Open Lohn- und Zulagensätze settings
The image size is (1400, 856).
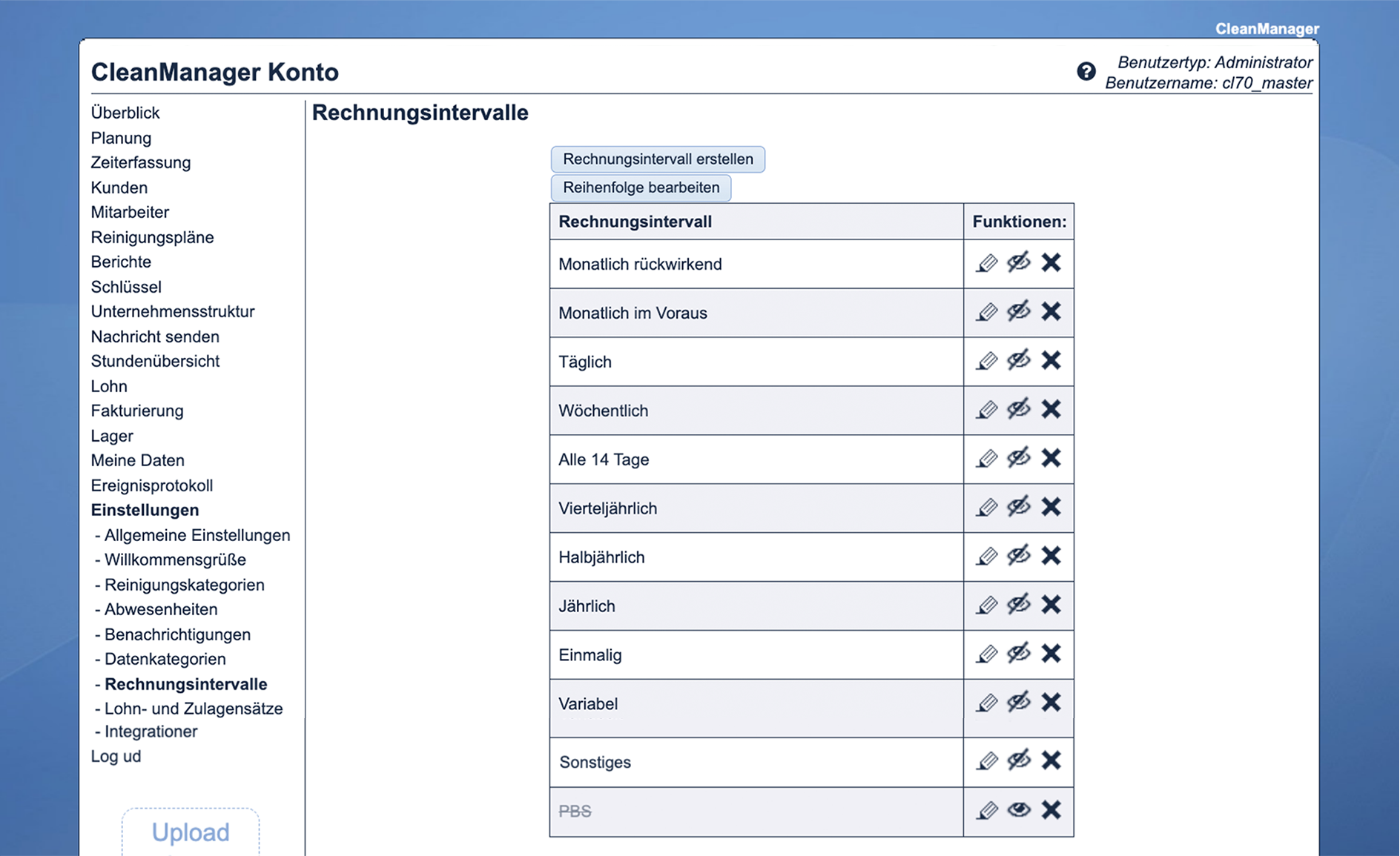point(193,709)
